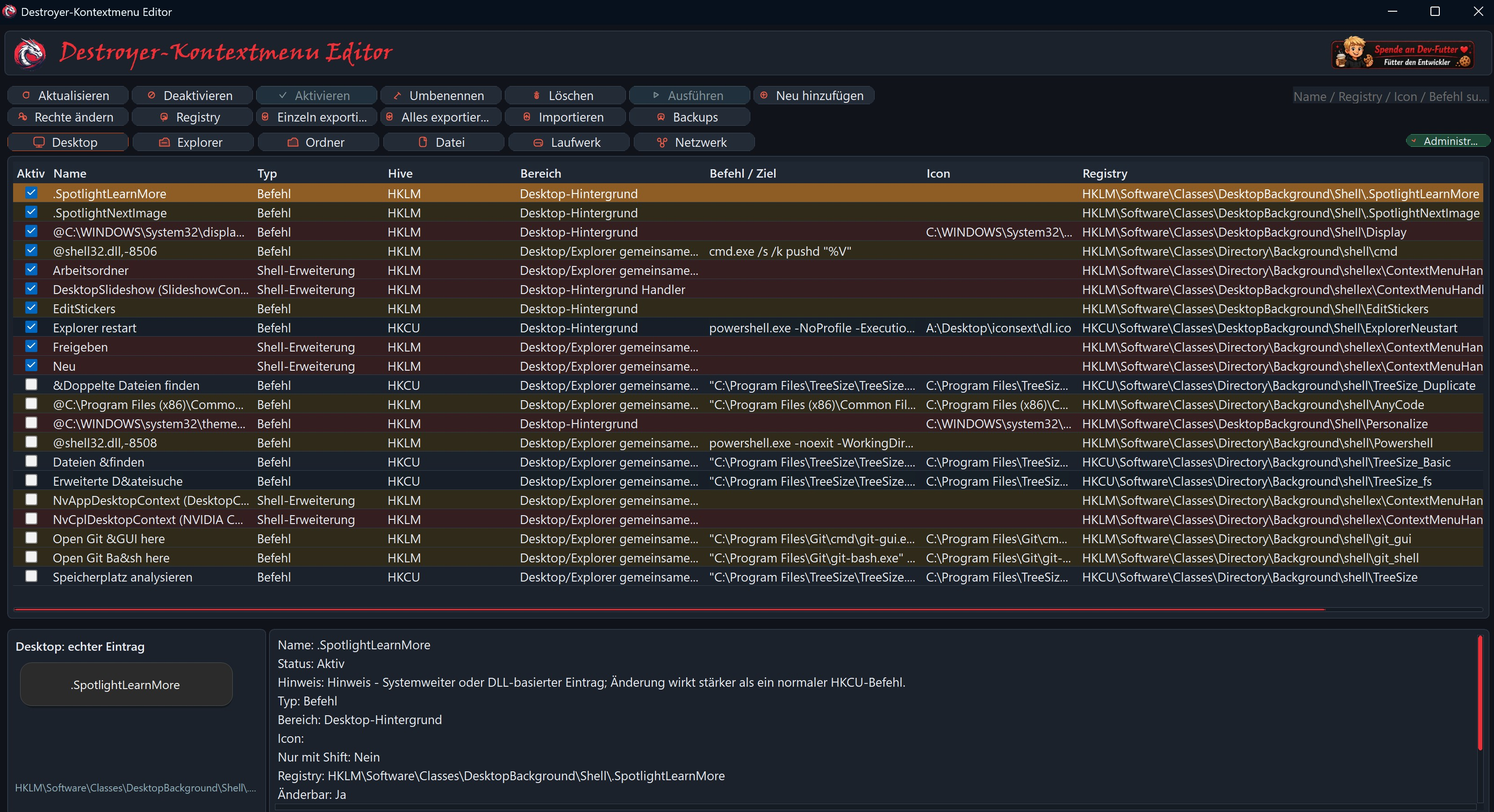Viewport: 1494px width, 812px height.
Task: Sort by the Typ column header
Action: (267, 173)
